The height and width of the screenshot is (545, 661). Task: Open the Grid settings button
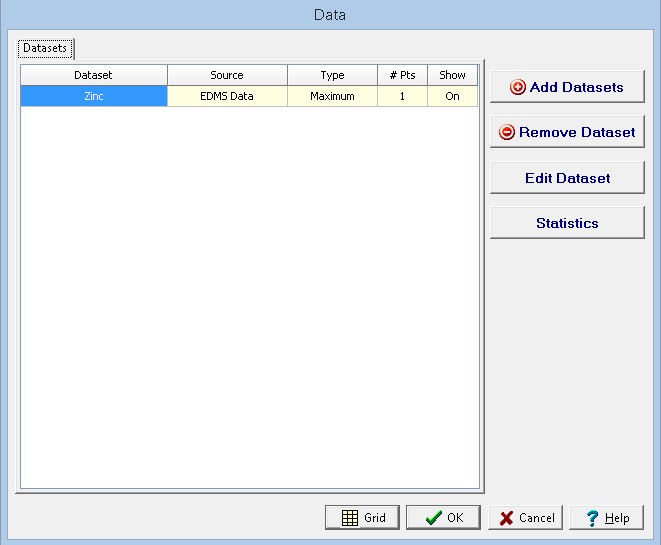click(x=362, y=517)
